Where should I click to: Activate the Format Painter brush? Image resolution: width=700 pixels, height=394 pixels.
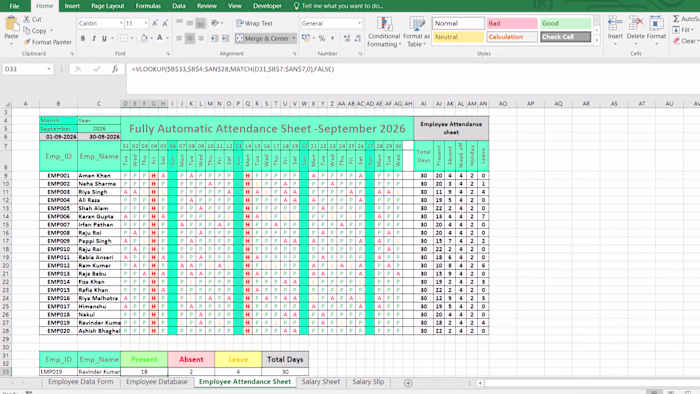click(27, 42)
